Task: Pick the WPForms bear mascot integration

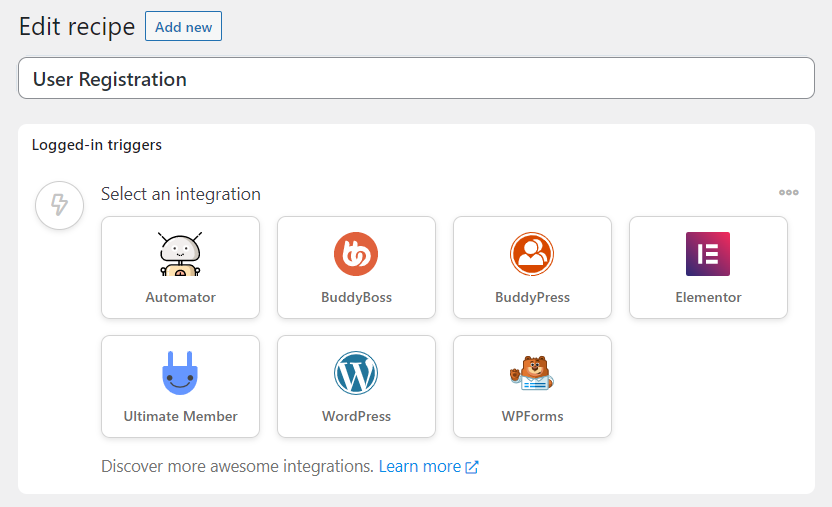Action: point(532,373)
